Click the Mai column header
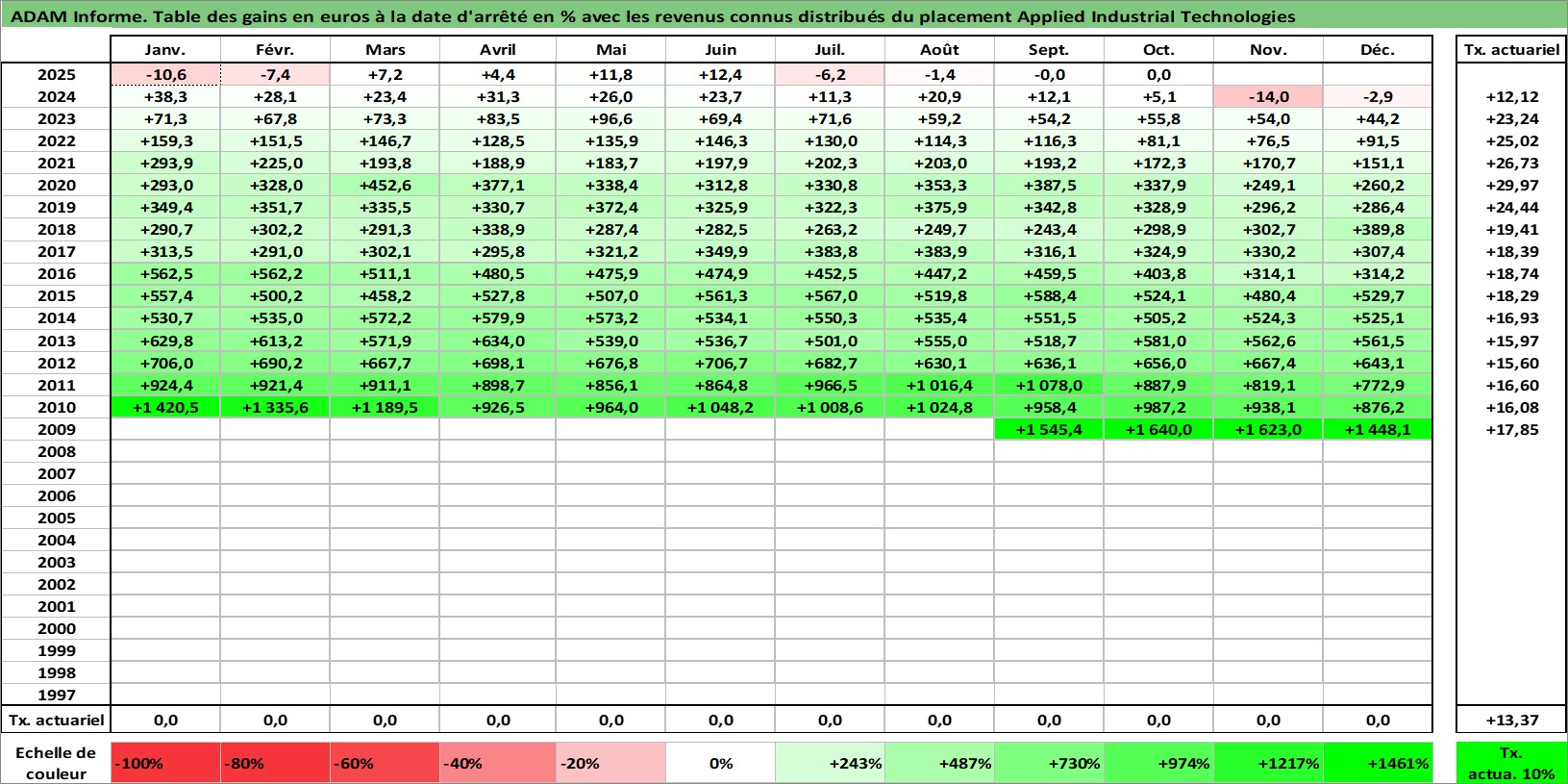The width and height of the screenshot is (1568, 784). (x=610, y=50)
